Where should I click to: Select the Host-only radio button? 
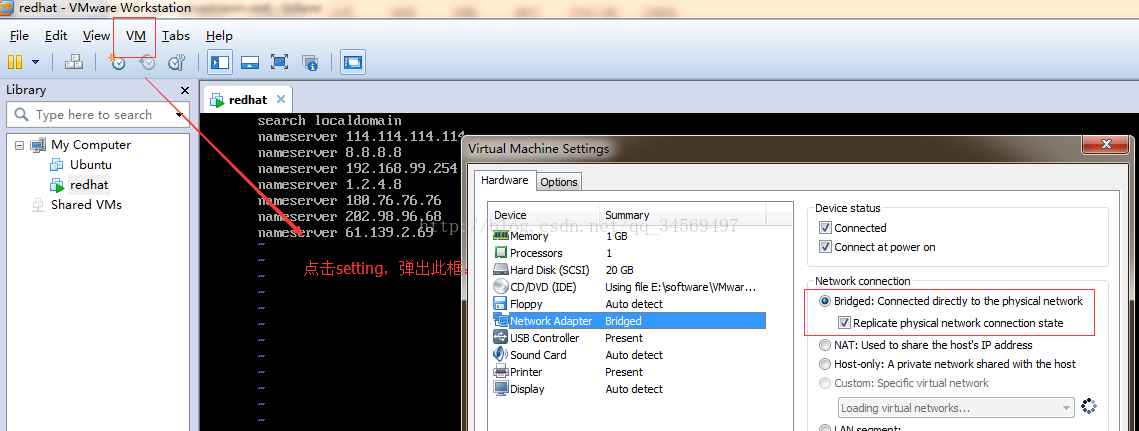point(825,364)
